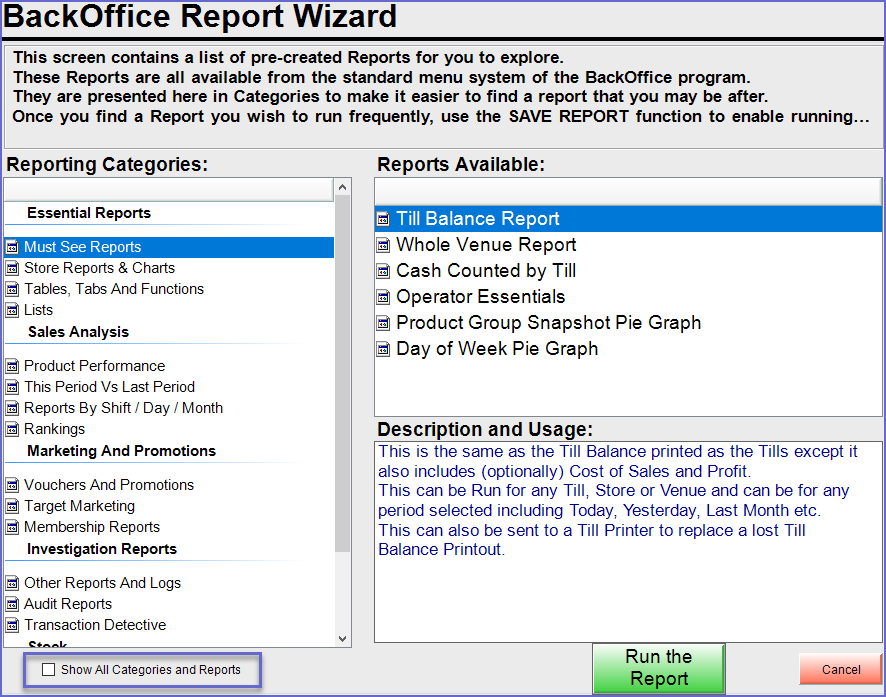Click the icon beside Store Reports & Charts
This screenshot has width=886, height=697.
[12, 268]
